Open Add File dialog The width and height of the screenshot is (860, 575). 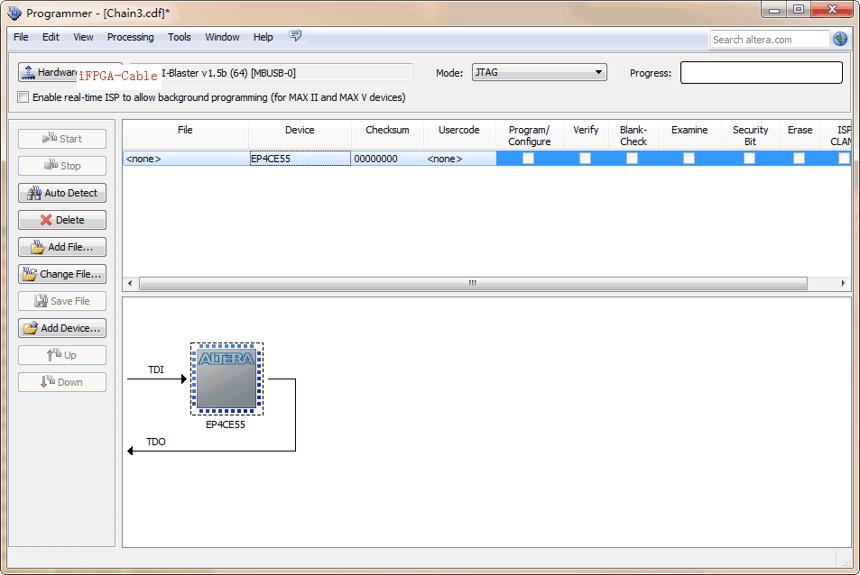click(62, 247)
